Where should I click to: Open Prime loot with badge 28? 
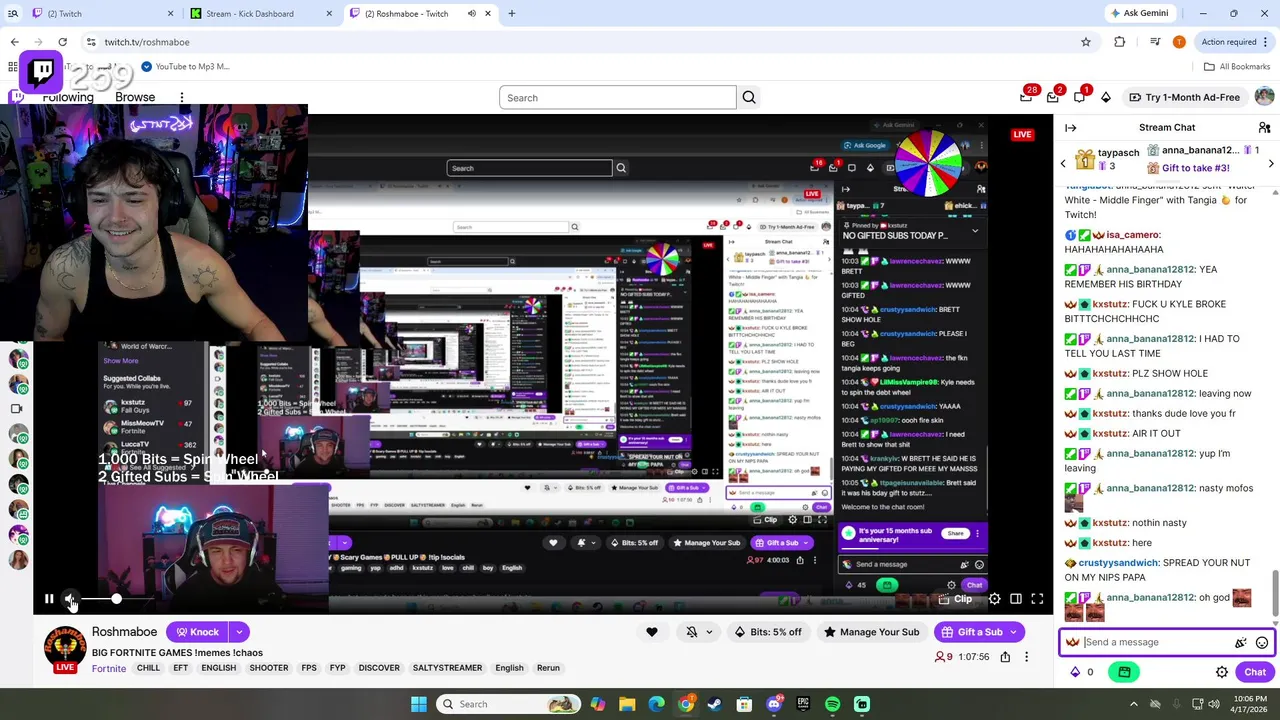click(1027, 97)
